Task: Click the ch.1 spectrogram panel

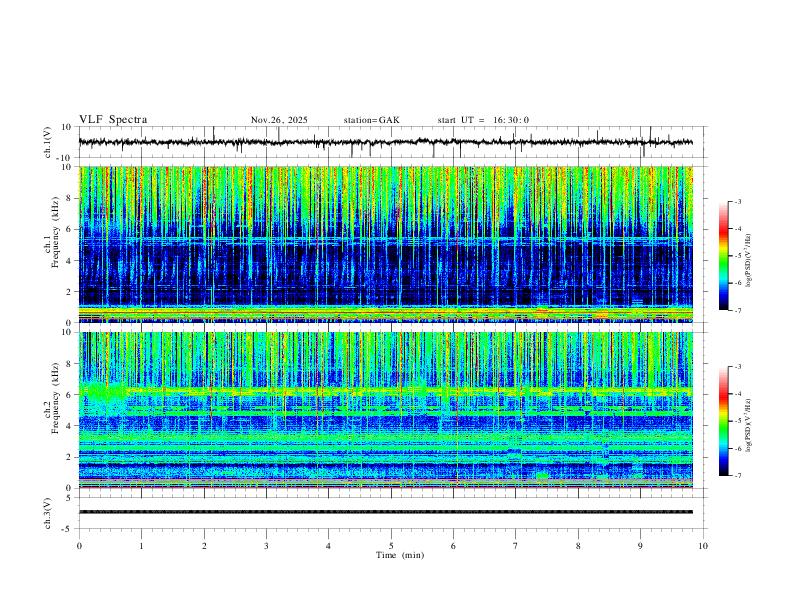Action: pyautogui.click(x=386, y=244)
